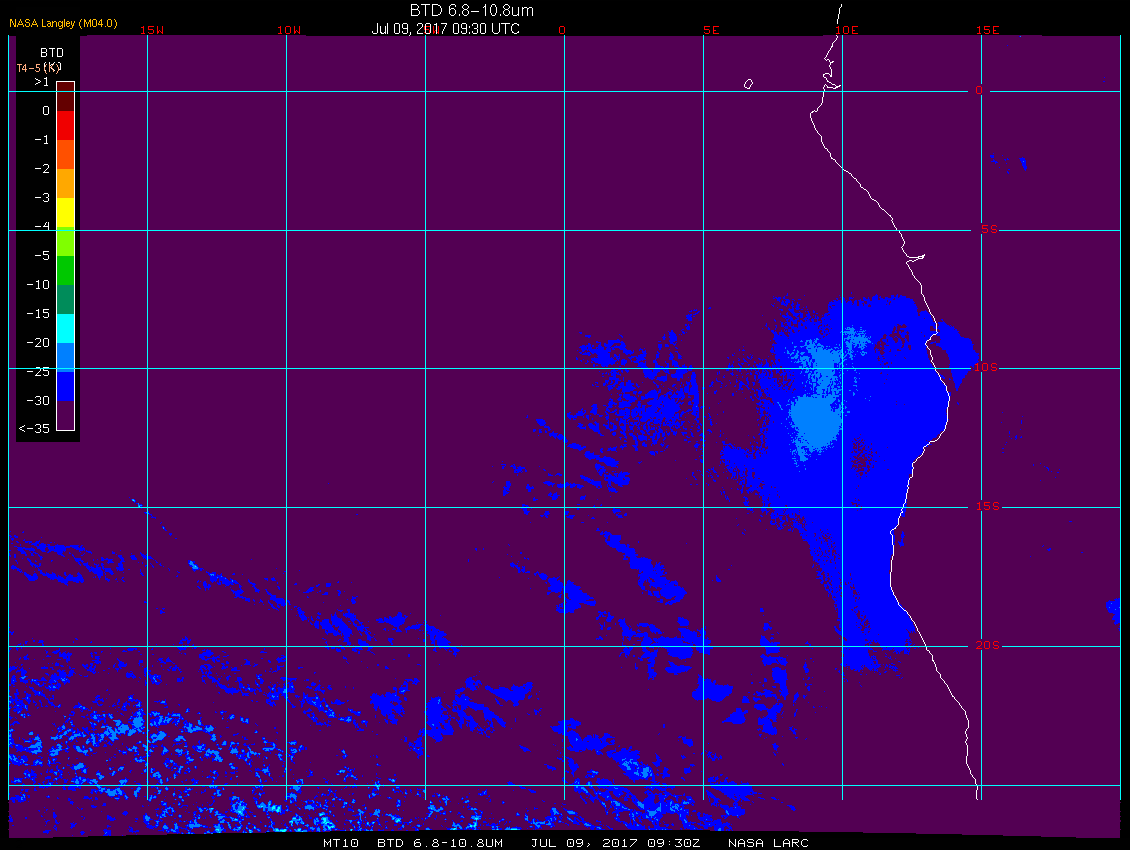Image resolution: width=1130 pixels, height=850 pixels.
Task: Click the 'BTD' legend heading
Action: point(52,53)
